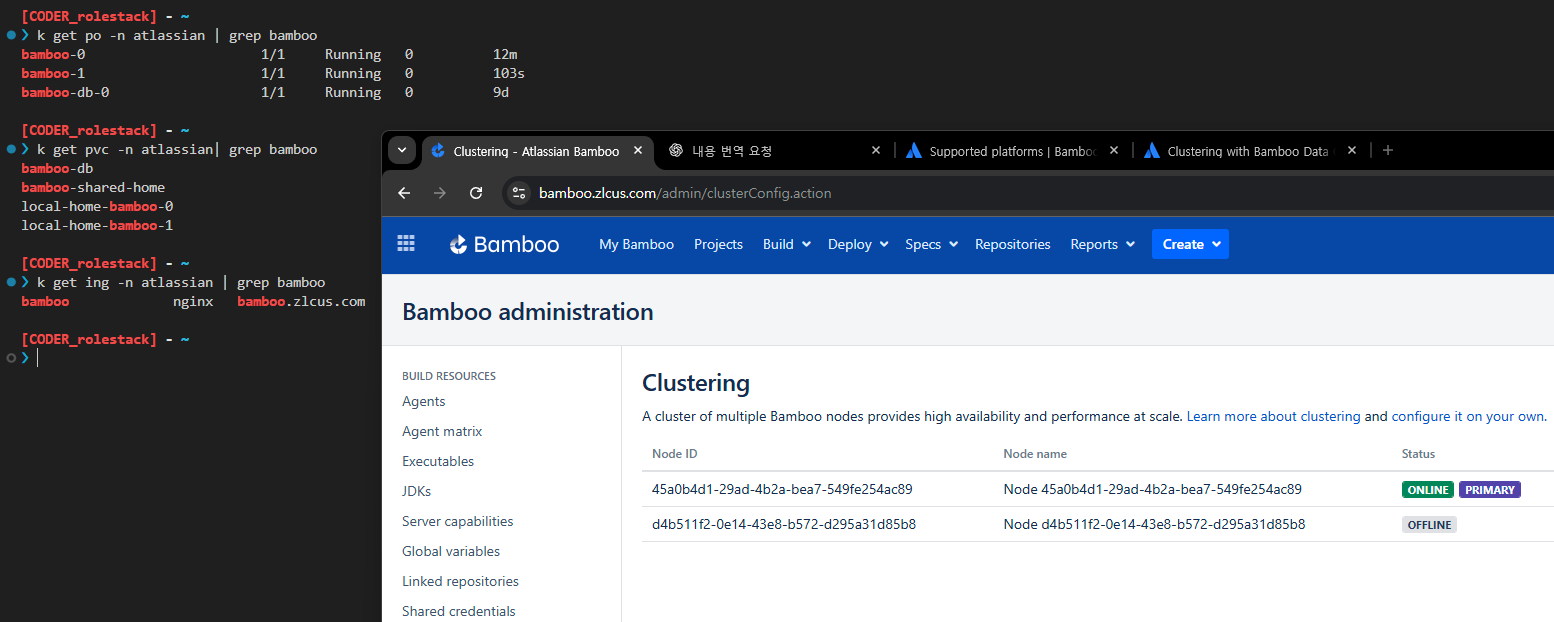Open the tab search chevron button
The width and height of the screenshot is (1554, 622).
click(x=401, y=150)
